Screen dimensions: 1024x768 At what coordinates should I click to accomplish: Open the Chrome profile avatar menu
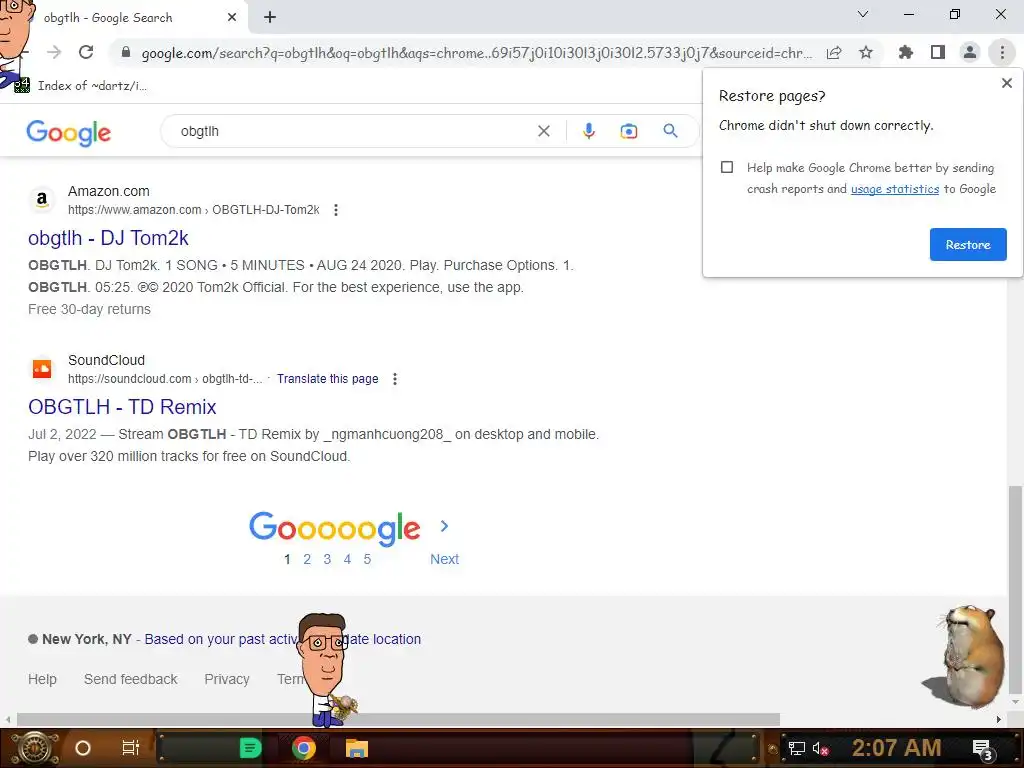(x=970, y=52)
